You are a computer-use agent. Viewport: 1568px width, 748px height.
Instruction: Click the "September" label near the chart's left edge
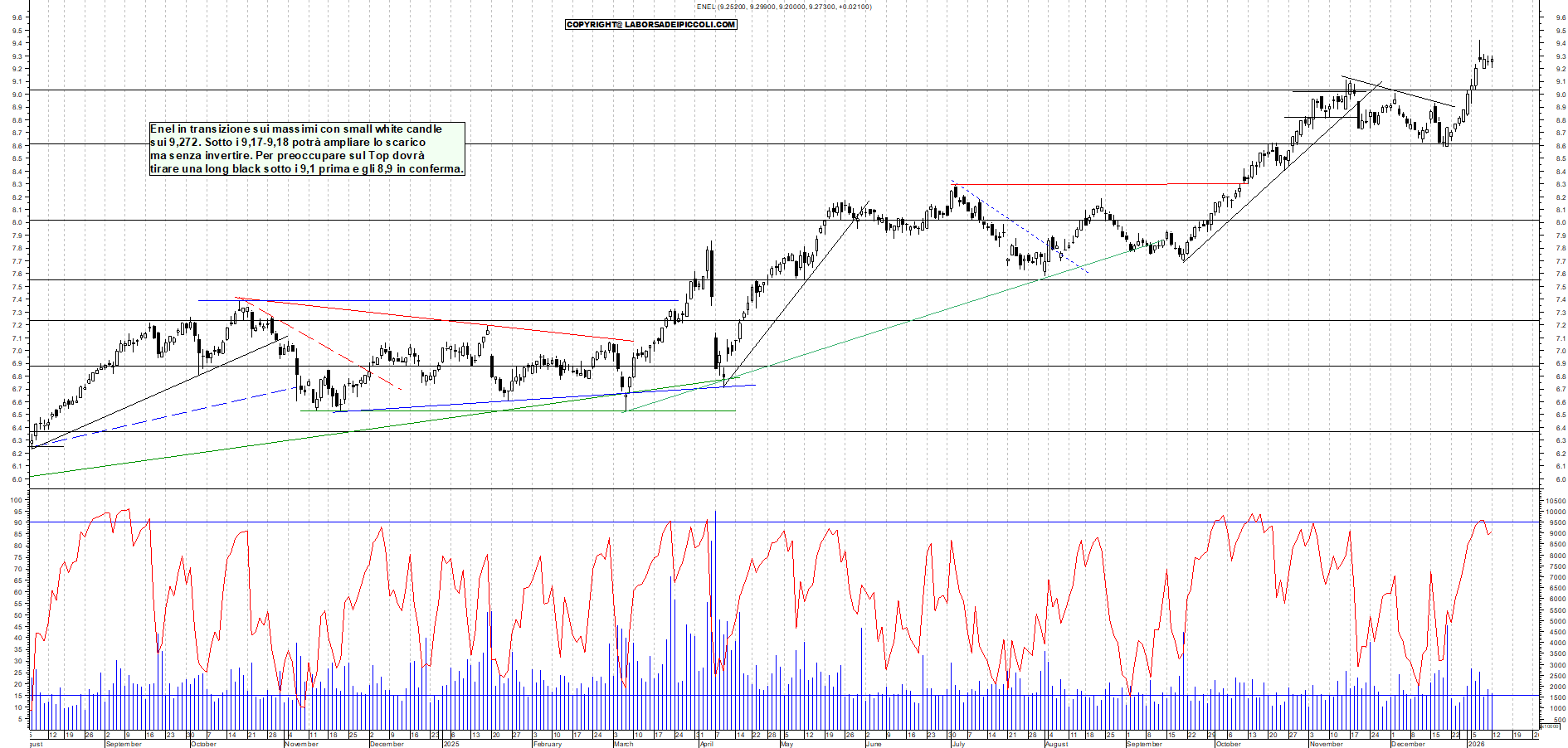pyautogui.click(x=124, y=744)
